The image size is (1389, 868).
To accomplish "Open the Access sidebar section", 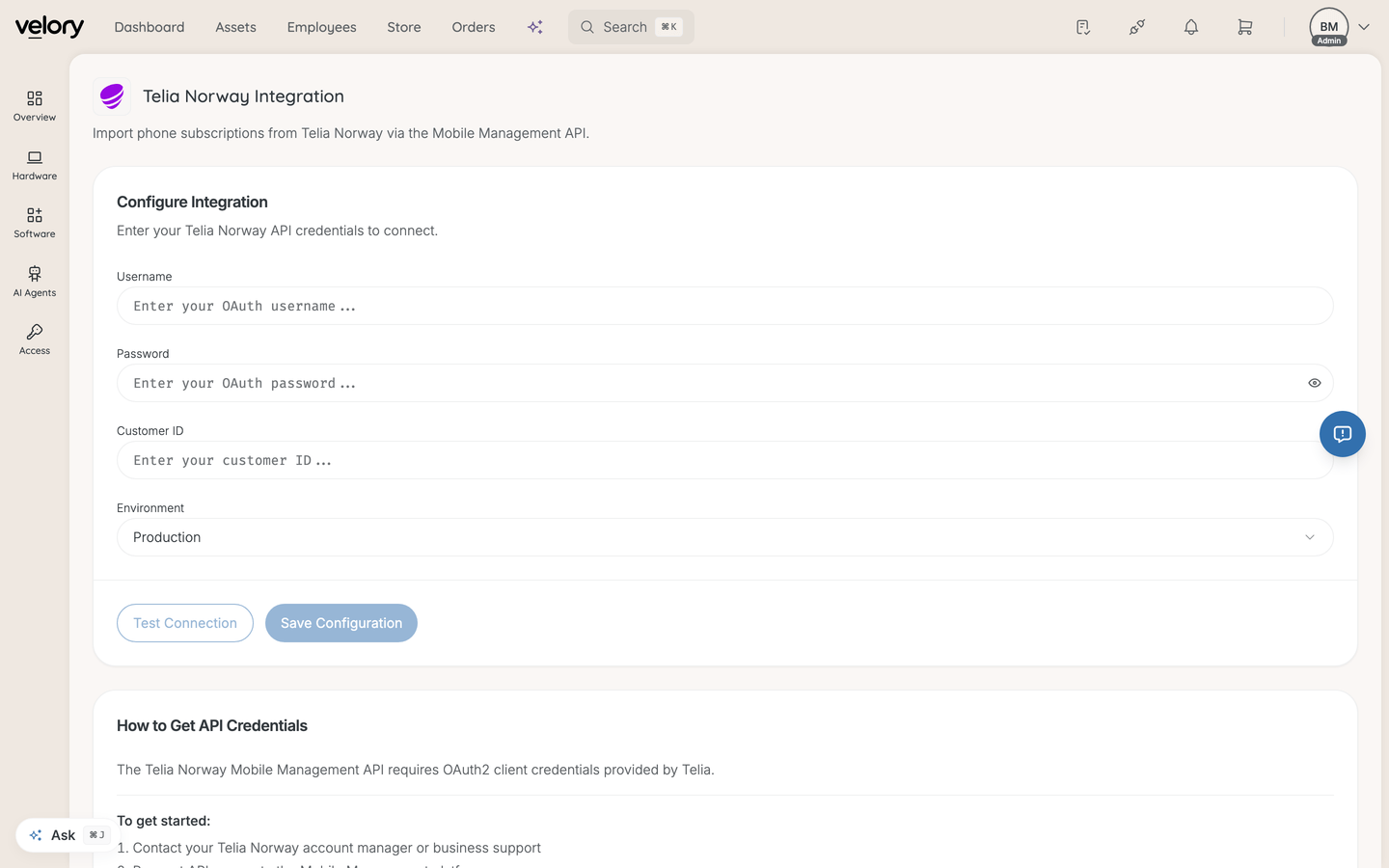I will 35,339.
